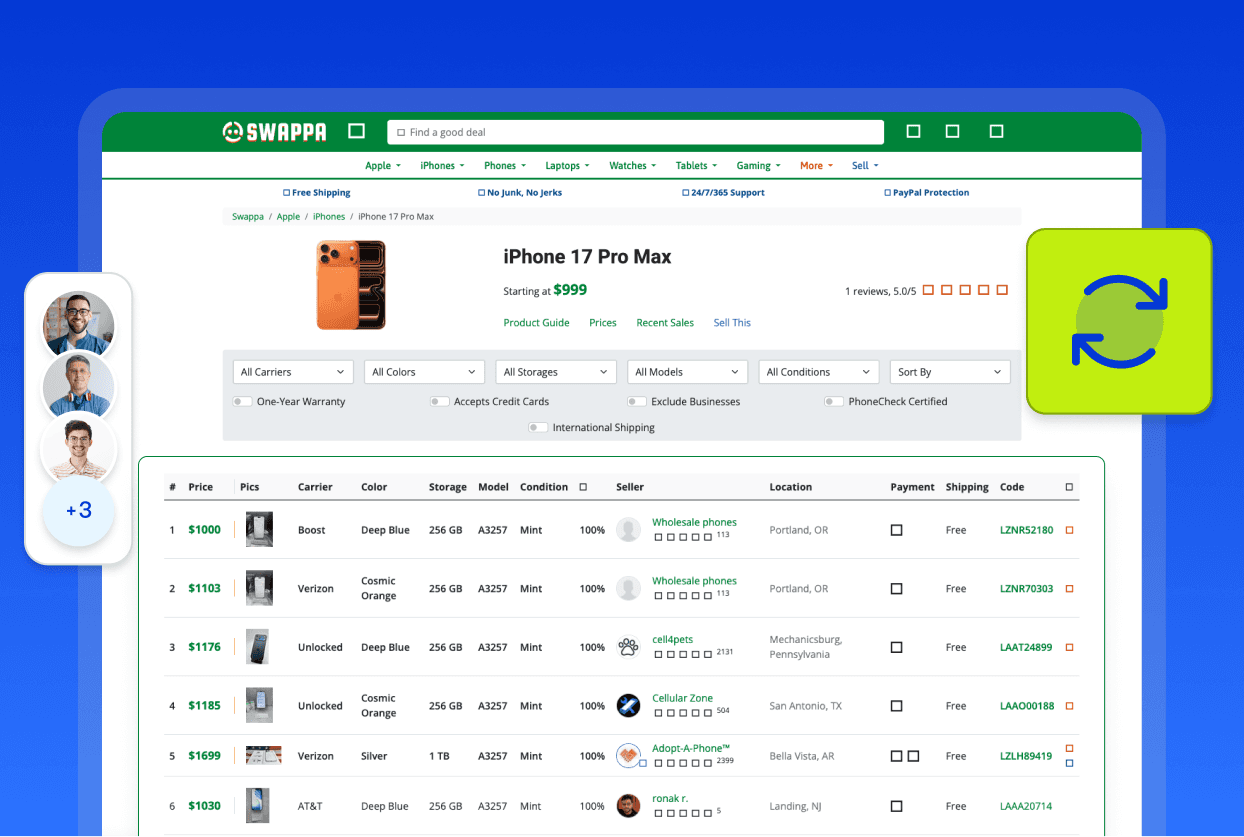
Task: Click the magnifier icon inside the search box
Action: (x=401, y=132)
